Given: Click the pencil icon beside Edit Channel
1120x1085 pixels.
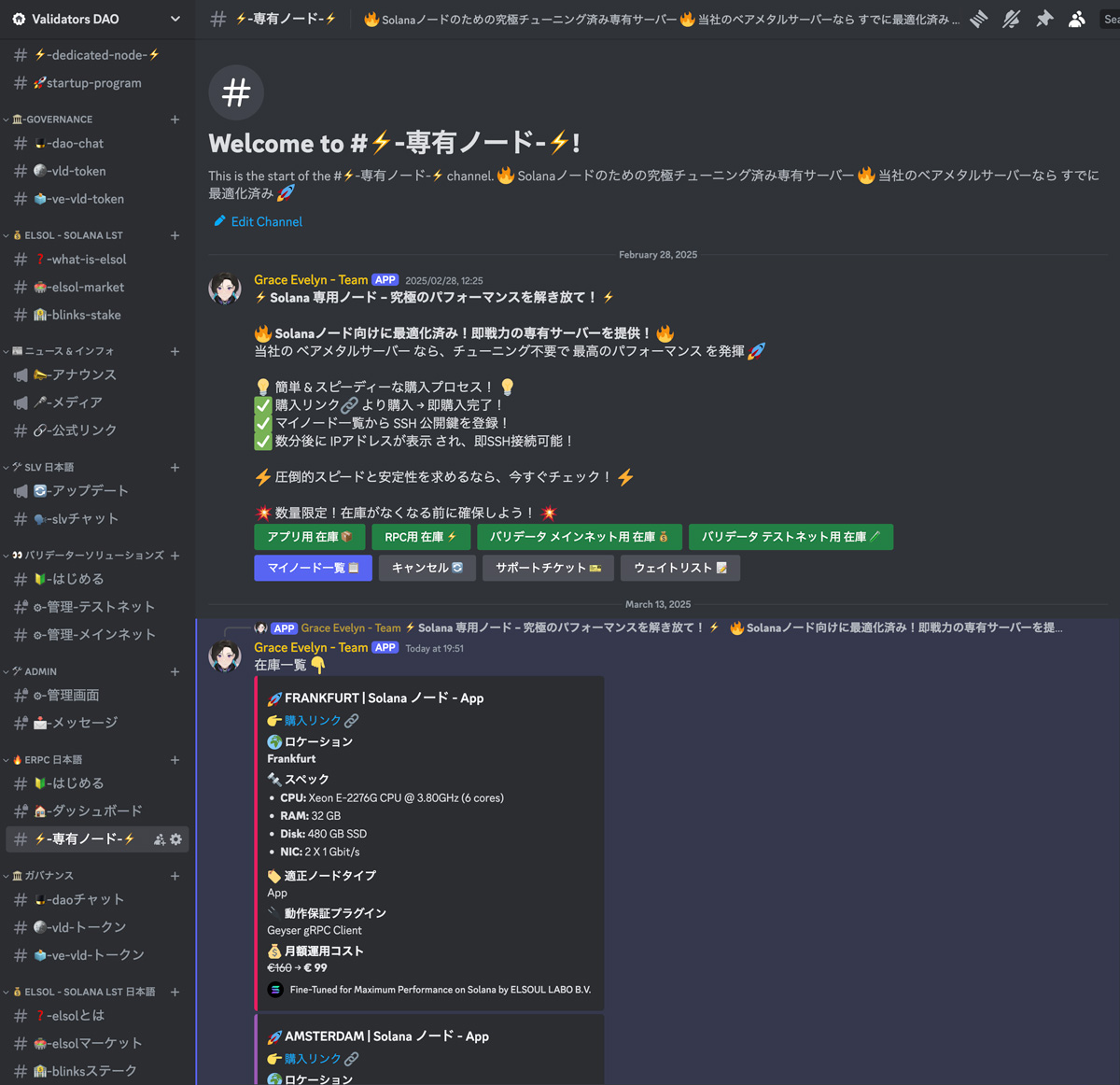Looking at the screenshot, I should (x=219, y=221).
